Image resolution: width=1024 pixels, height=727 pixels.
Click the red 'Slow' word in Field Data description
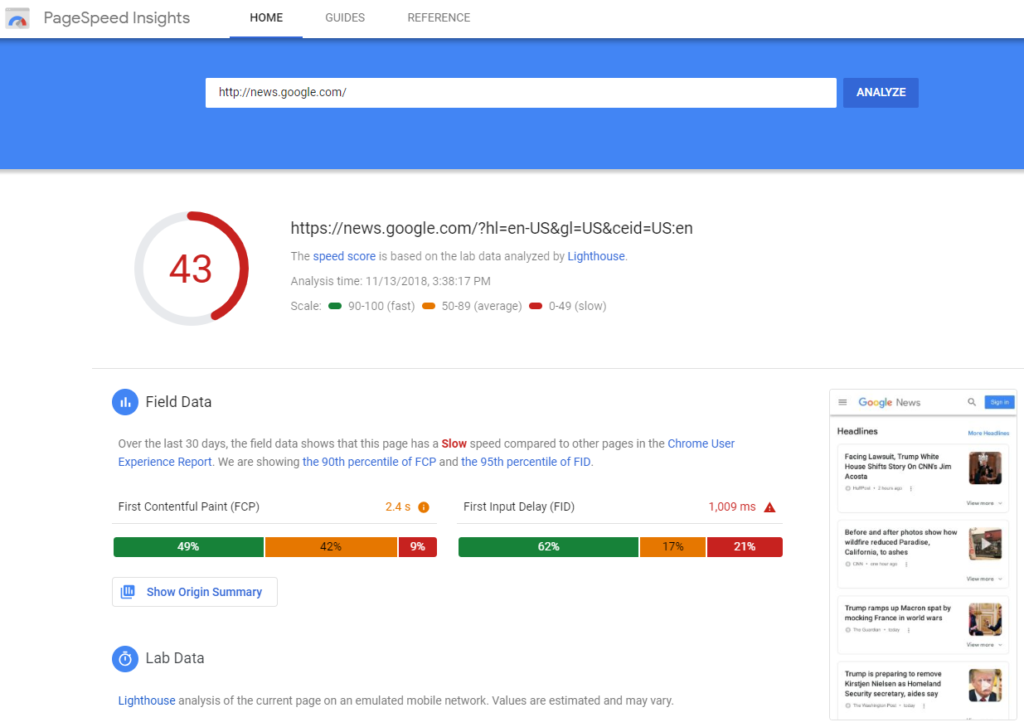(454, 444)
